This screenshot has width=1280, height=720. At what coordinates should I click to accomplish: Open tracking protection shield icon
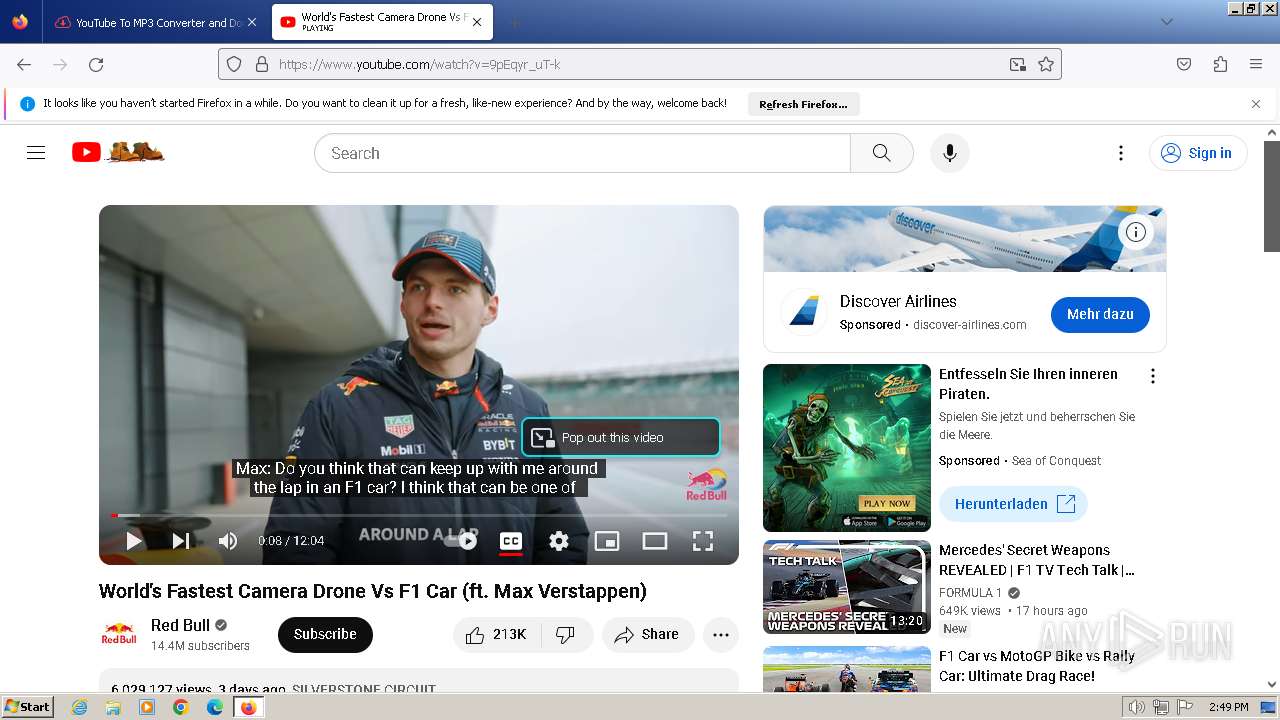234,64
